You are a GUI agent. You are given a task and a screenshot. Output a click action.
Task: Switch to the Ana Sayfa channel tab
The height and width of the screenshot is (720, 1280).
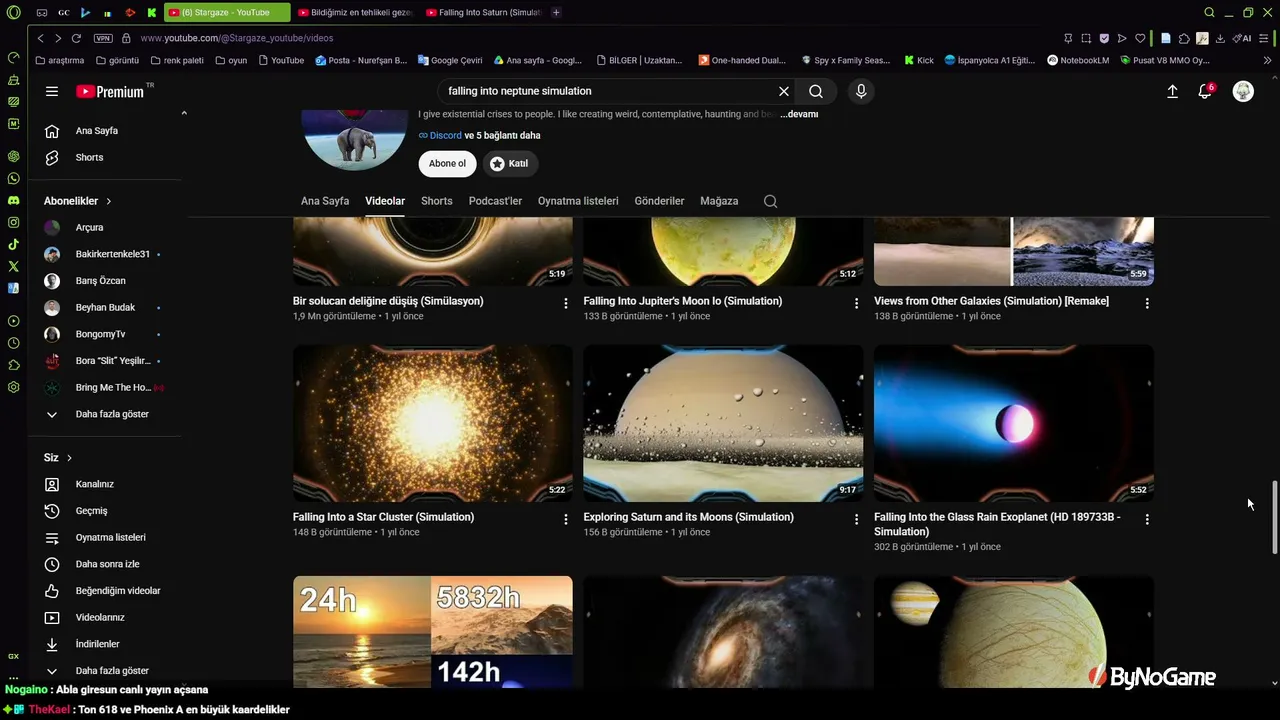coord(325,201)
